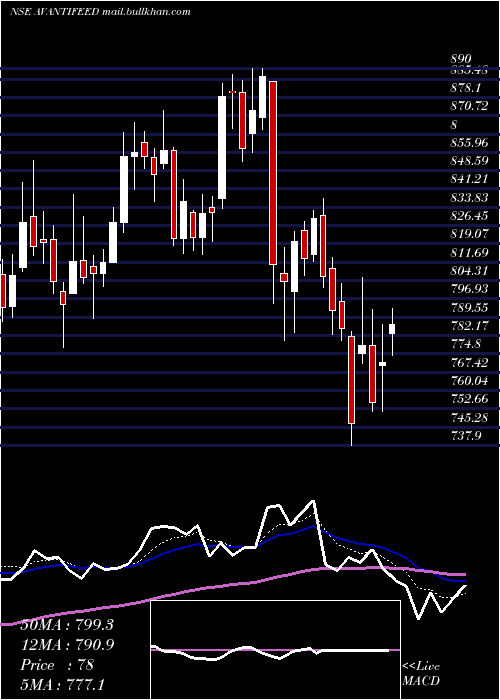The width and height of the screenshot is (500, 700).
Task: Select the 774.8 price axis label
Action: click(x=466, y=344)
